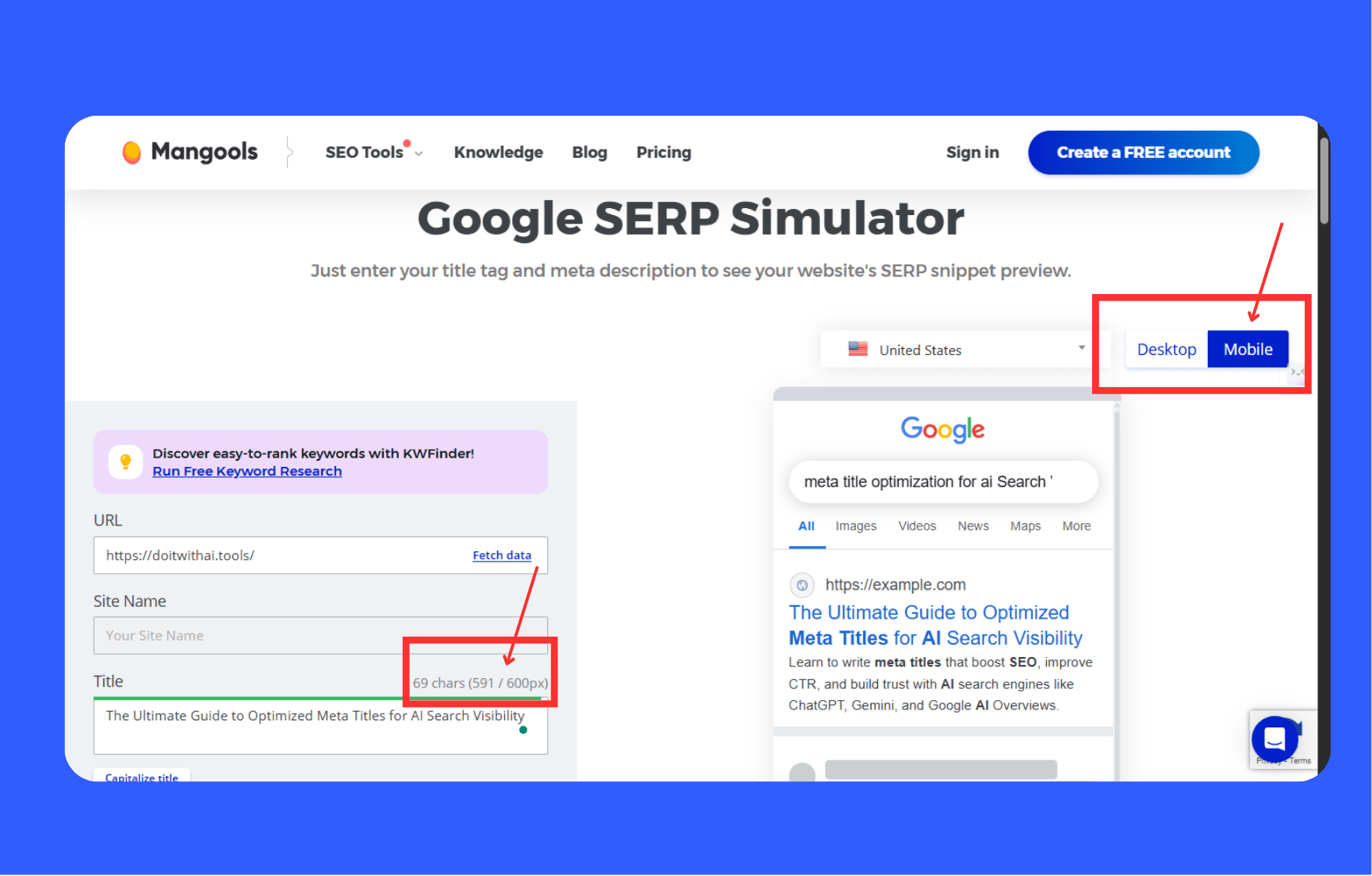Image resolution: width=1372 pixels, height=876 pixels.
Task: Click the page vertical scrollbar
Action: pos(1324,181)
